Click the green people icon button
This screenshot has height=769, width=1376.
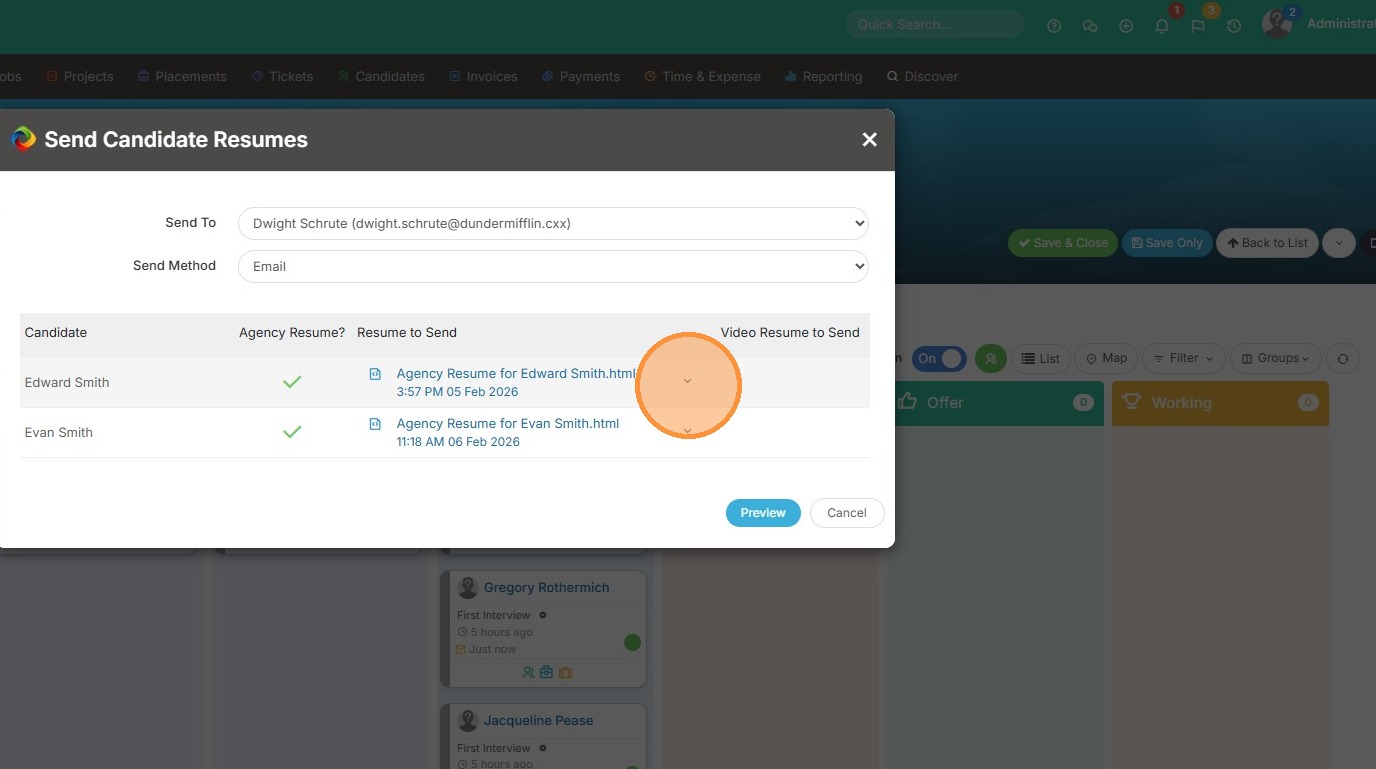pyautogui.click(x=991, y=358)
